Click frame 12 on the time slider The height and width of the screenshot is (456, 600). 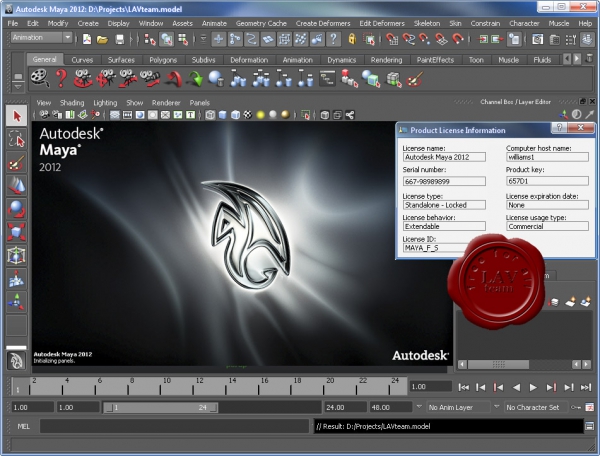point(199,386)
